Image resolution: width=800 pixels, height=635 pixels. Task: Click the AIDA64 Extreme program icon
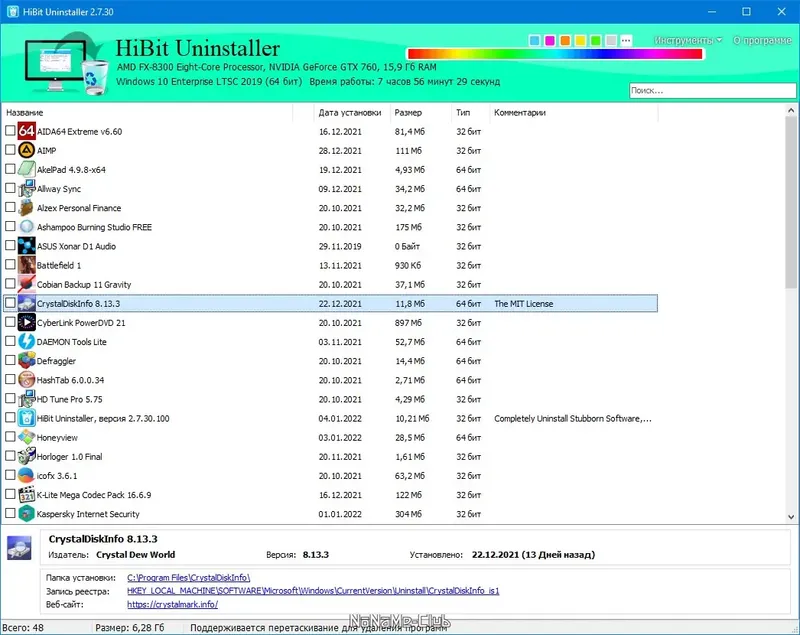pos(27,131)
